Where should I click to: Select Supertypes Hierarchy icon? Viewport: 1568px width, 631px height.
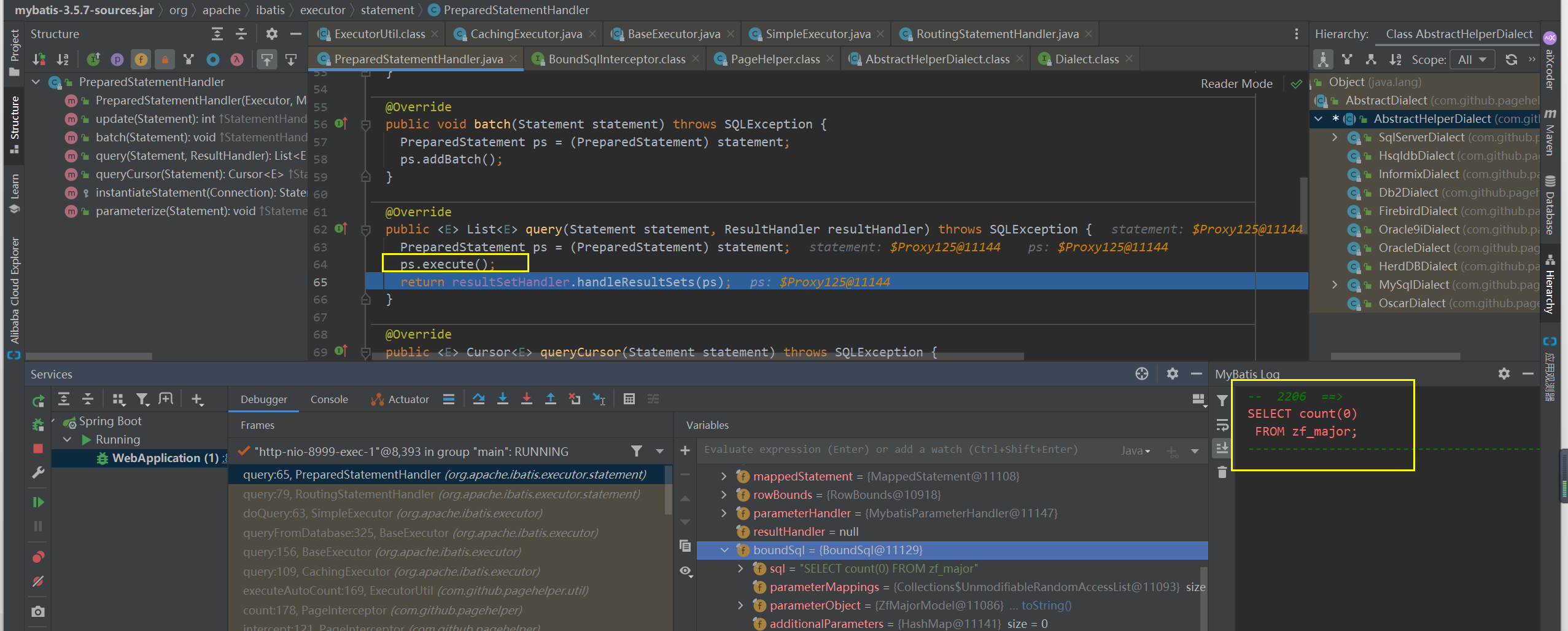tap(1348, 60)
